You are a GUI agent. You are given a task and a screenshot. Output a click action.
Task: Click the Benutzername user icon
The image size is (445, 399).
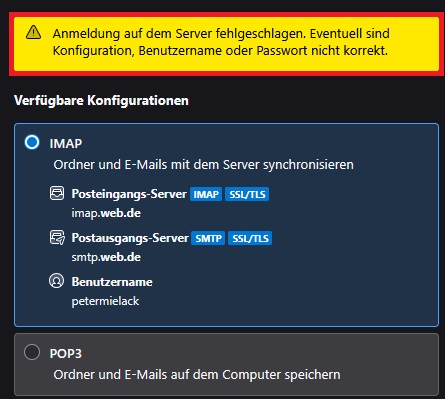point(57,281)
